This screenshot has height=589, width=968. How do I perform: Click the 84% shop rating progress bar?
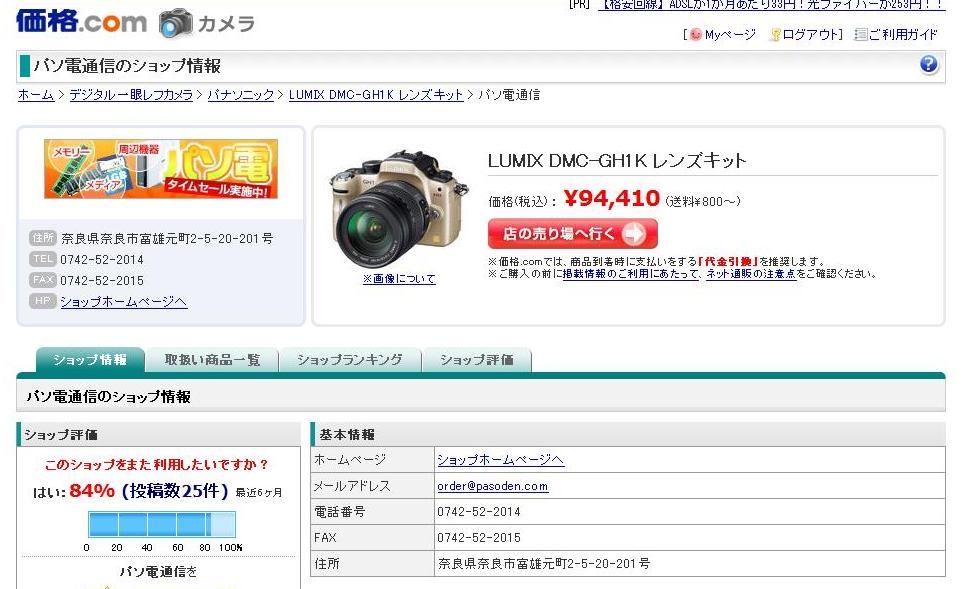click(162, 524)
